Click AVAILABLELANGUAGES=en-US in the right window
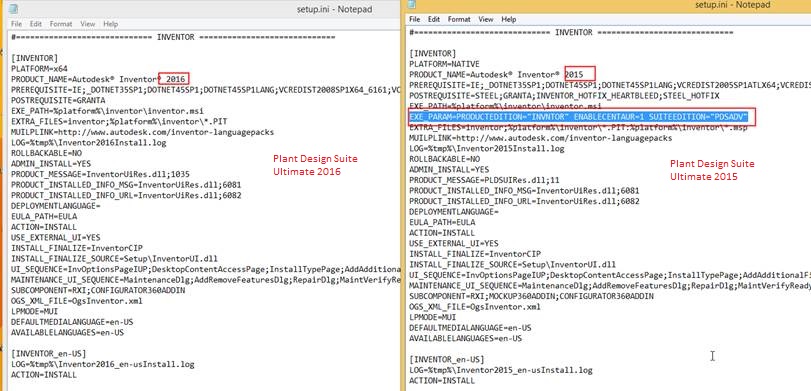This screenshot has width=811, height=391. point(465,339)
